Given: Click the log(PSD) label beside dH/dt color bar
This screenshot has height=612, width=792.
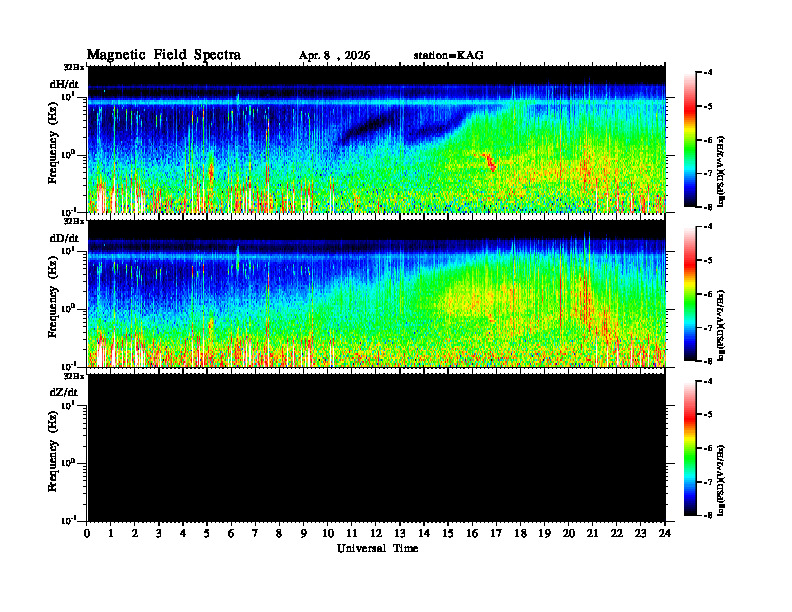Looking at the screenshot, I should click(721, 171).
